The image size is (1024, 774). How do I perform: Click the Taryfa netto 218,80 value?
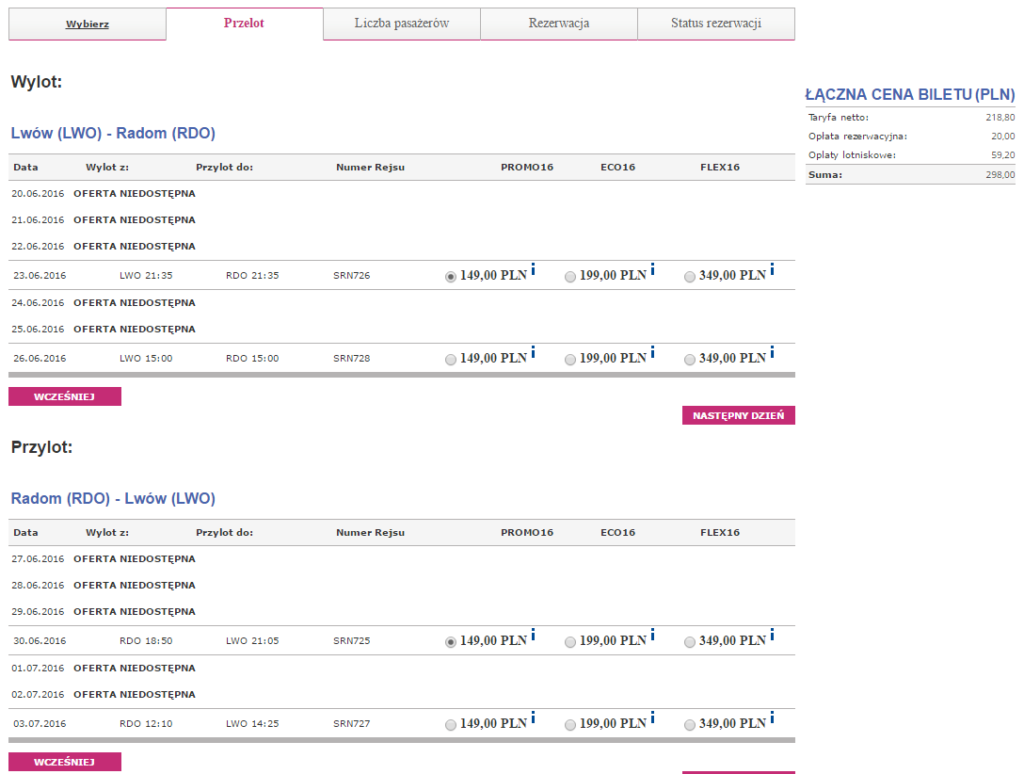coord(1000,118)
